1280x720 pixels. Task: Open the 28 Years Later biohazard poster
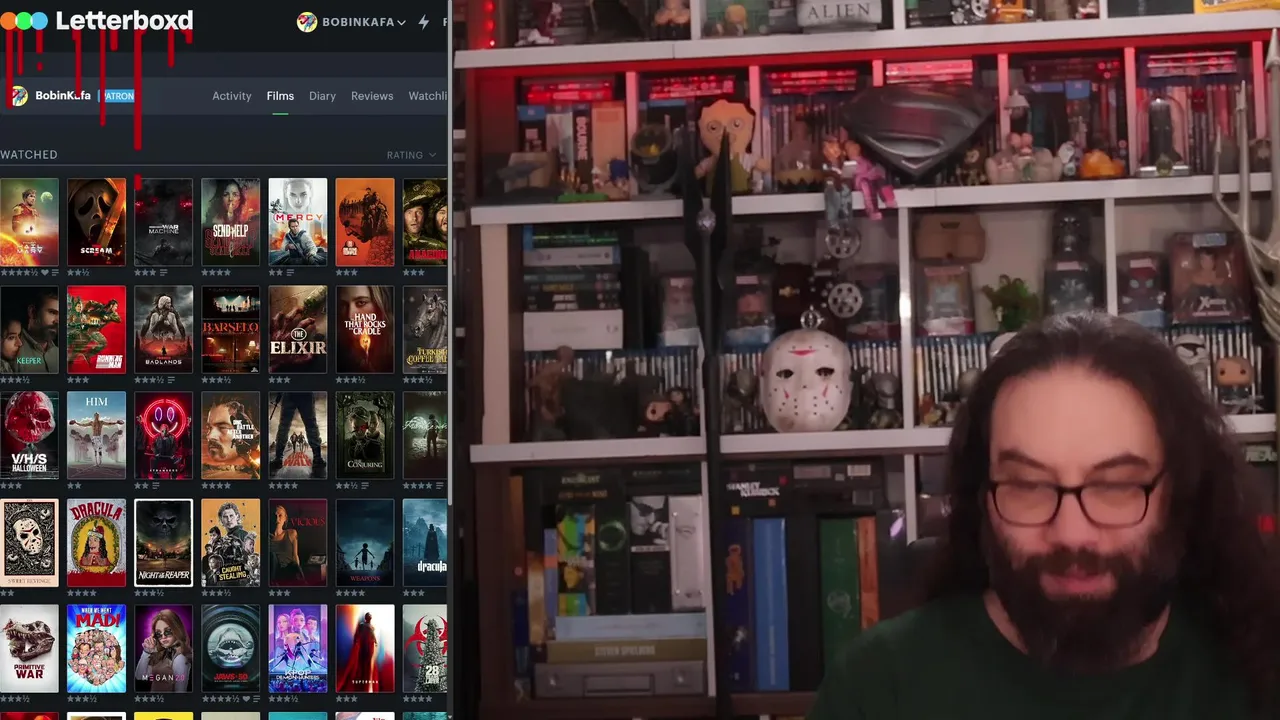point(425,649)
